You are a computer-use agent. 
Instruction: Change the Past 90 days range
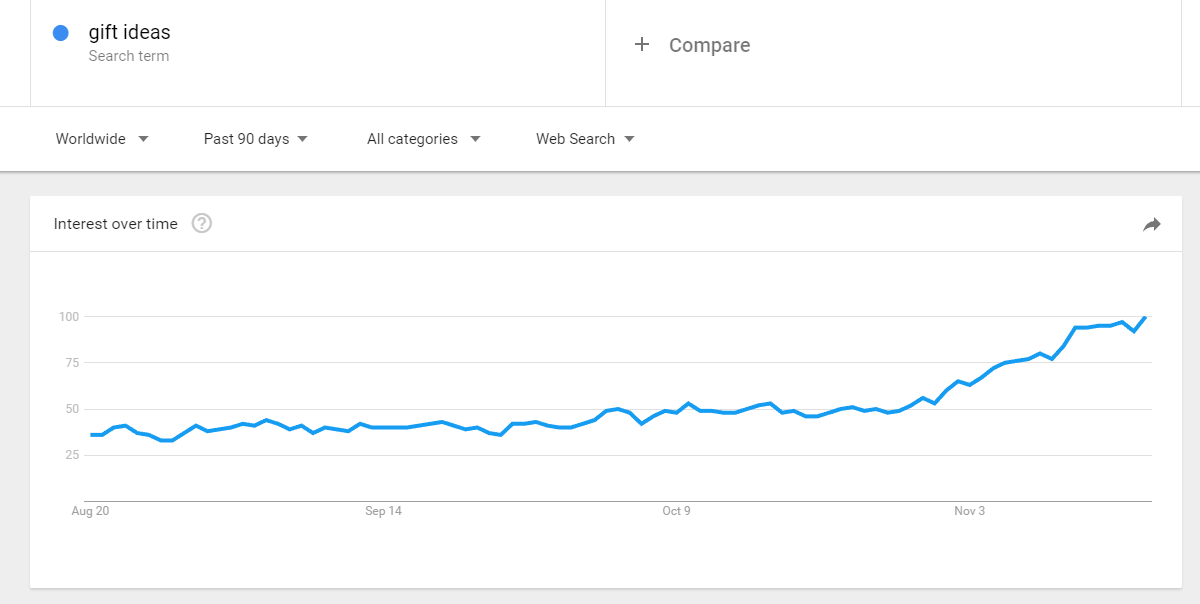point(255,139)
